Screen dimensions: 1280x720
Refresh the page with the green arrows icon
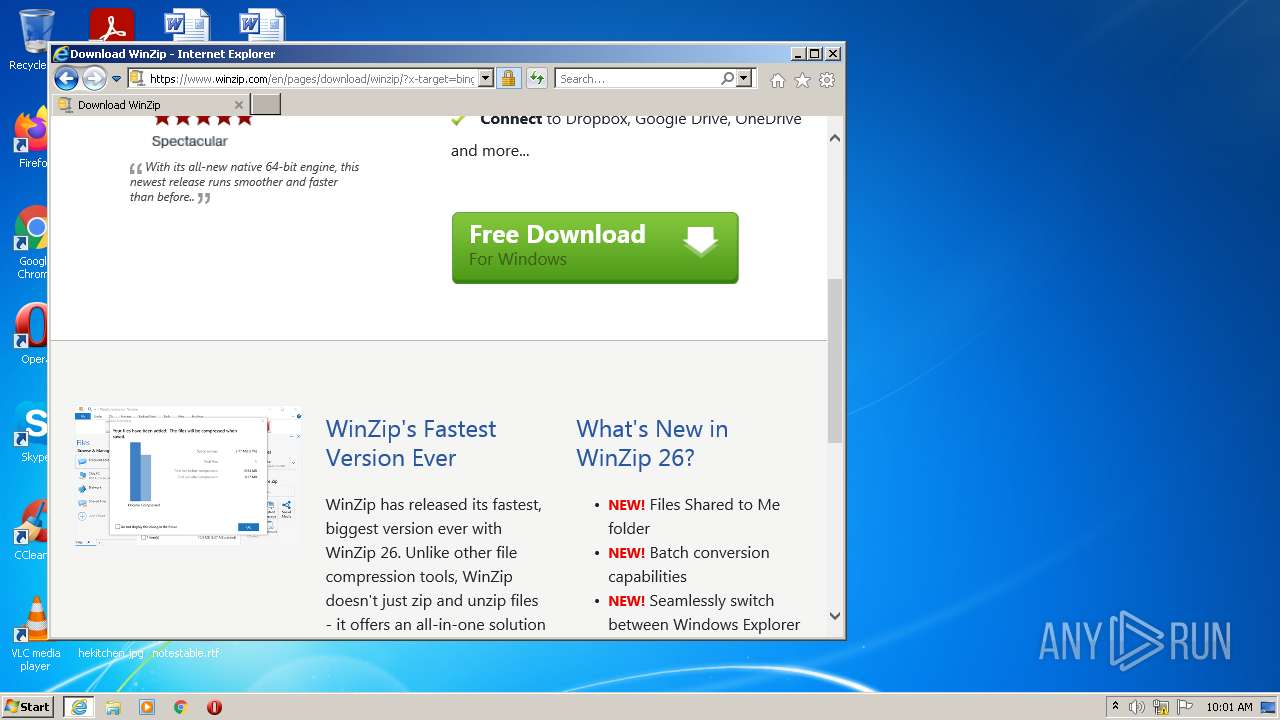[537, 79]
